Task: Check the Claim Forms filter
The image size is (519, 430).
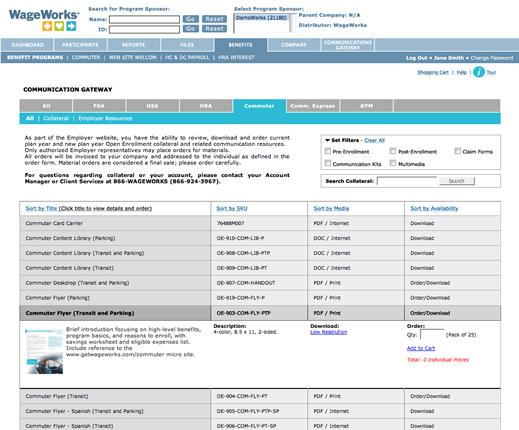Action: (458, 151)
